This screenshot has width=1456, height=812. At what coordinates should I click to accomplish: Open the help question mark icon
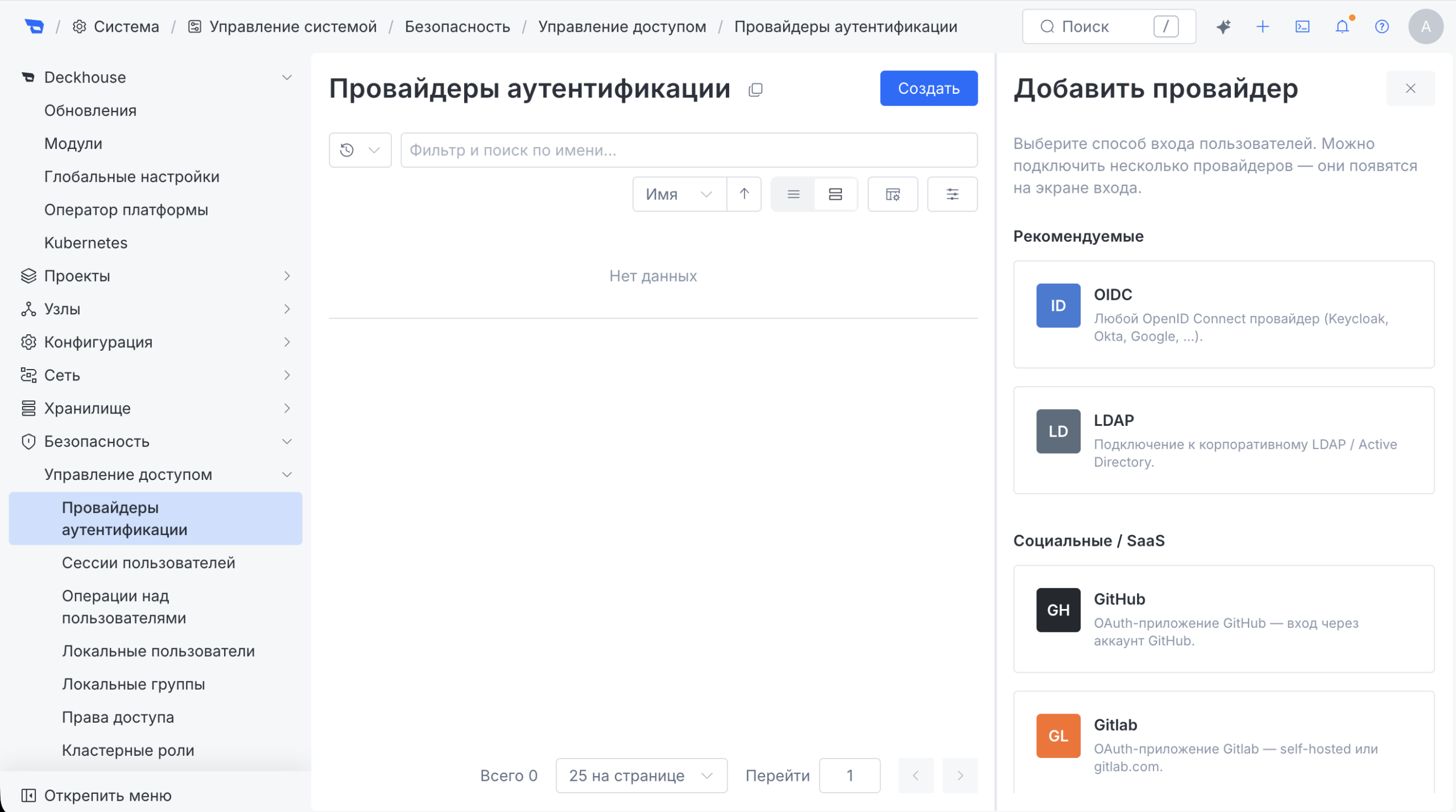pyautogui.click(x=1382, y=26)
